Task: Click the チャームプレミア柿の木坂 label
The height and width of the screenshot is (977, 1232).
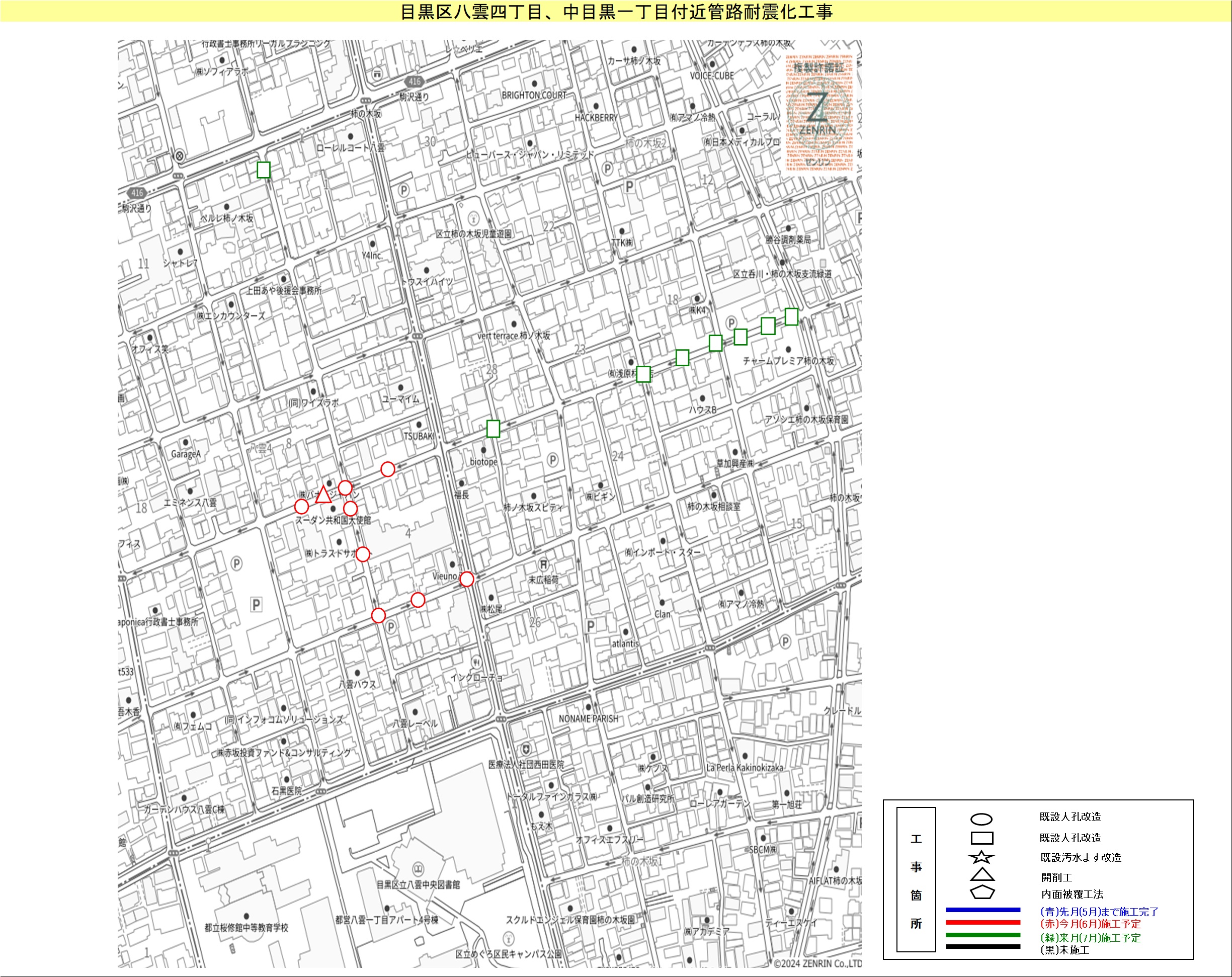Action: click(x=788, y=361)
